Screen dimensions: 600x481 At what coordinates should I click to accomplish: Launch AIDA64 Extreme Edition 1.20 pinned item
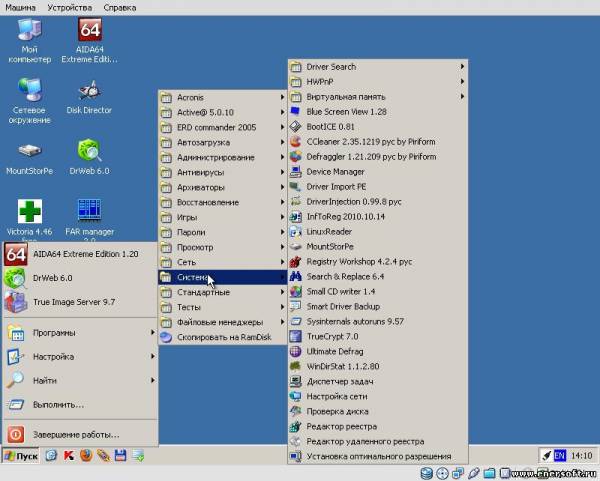[81, 254]
